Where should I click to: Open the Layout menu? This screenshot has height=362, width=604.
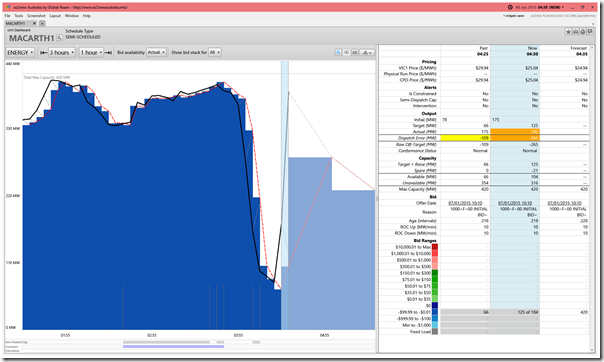point(55,16)
